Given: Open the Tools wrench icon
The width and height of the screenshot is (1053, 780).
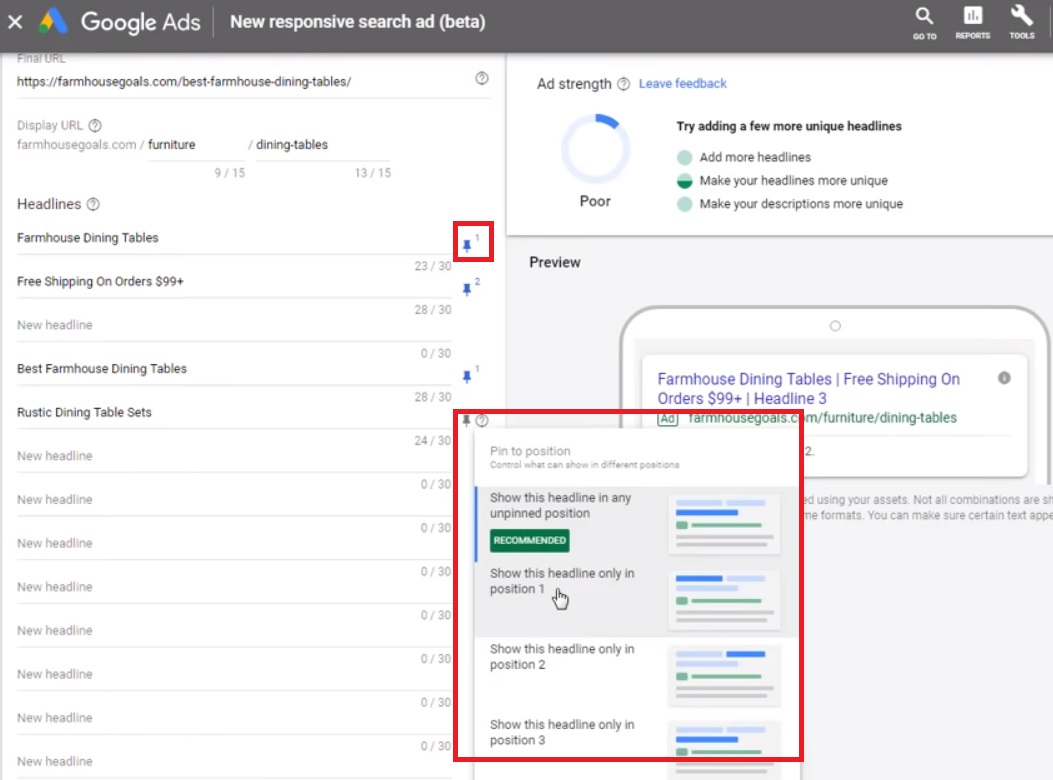Looking at the screenshot, I should tap(1021, 23).
